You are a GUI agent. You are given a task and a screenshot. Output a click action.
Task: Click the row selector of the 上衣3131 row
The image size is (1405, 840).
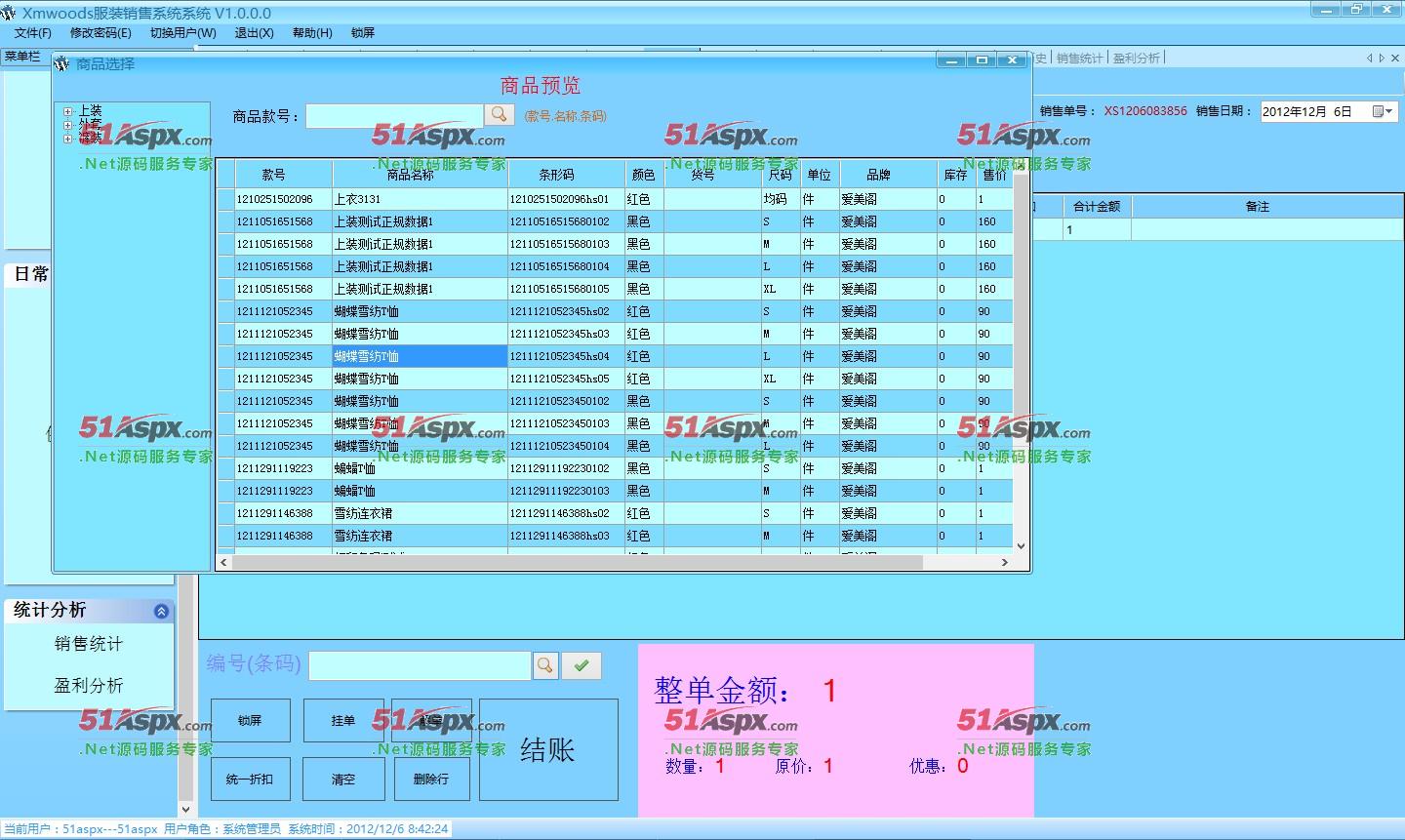pos(225,199)
